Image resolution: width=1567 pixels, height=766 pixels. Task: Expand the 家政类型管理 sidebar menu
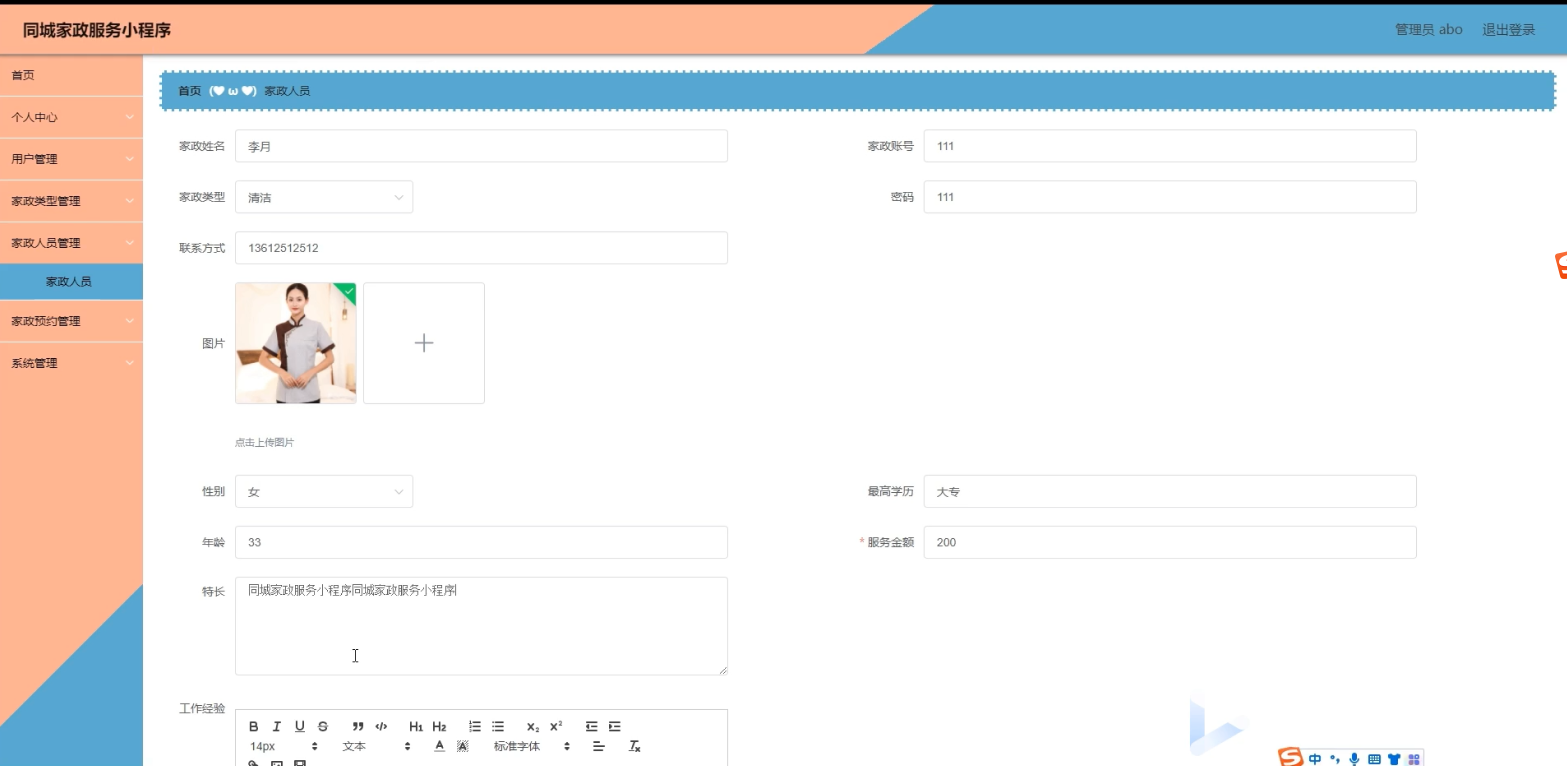(71, 201)
